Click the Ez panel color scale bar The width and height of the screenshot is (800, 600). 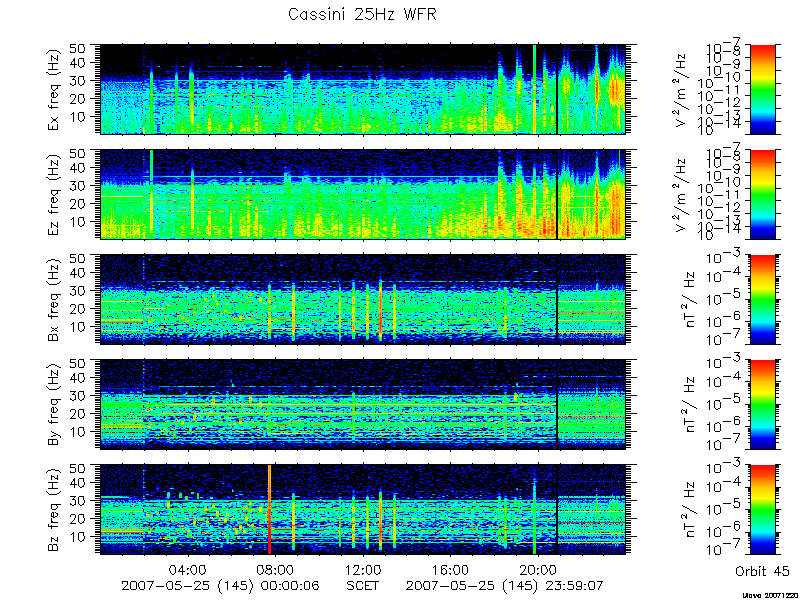[762, 194]
